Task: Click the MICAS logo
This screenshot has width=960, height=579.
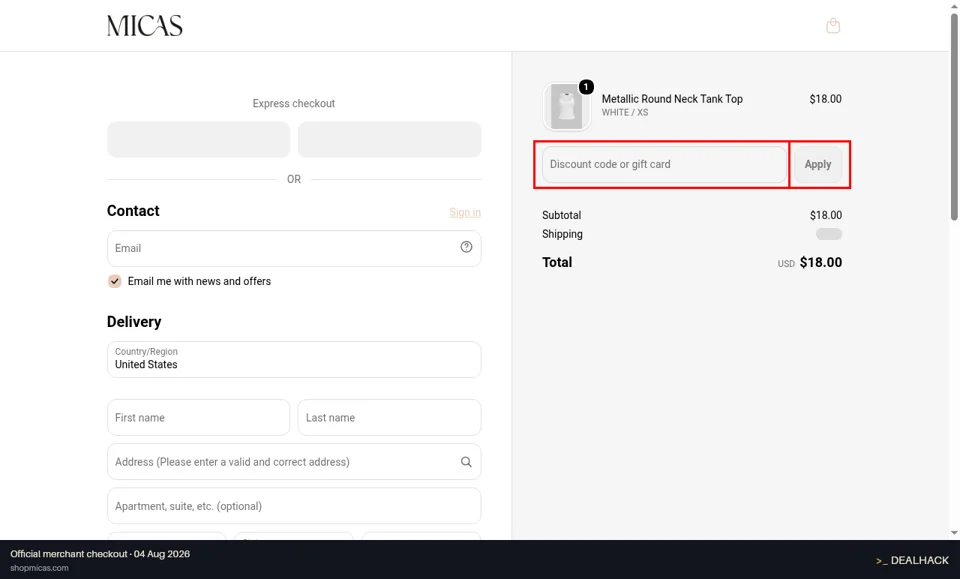Action: pos(144,26)
